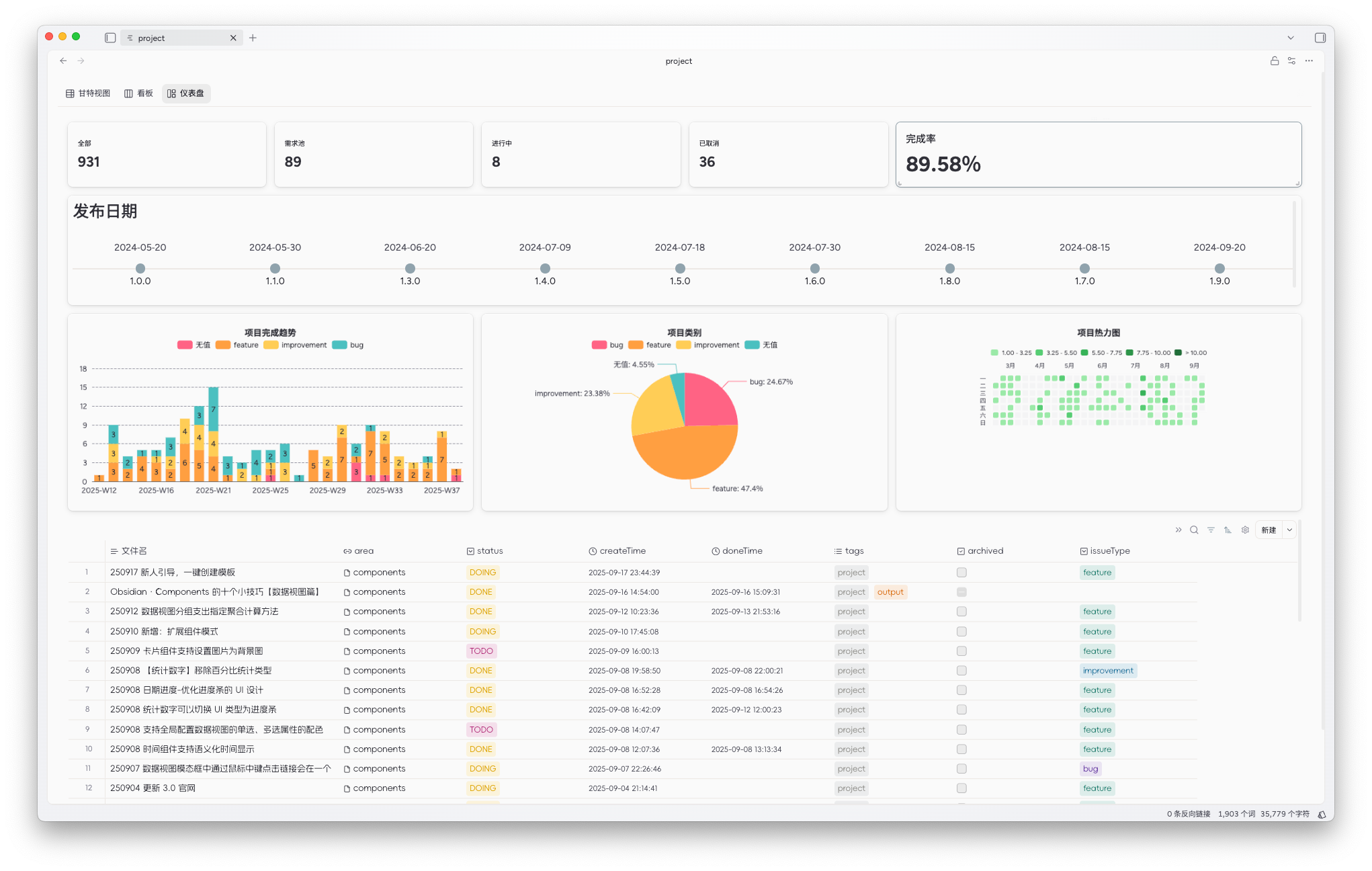The height and width of the screenshot is (871, 1372).
Task: Toggle the left sidebar icon
Action: coord(110,38)
